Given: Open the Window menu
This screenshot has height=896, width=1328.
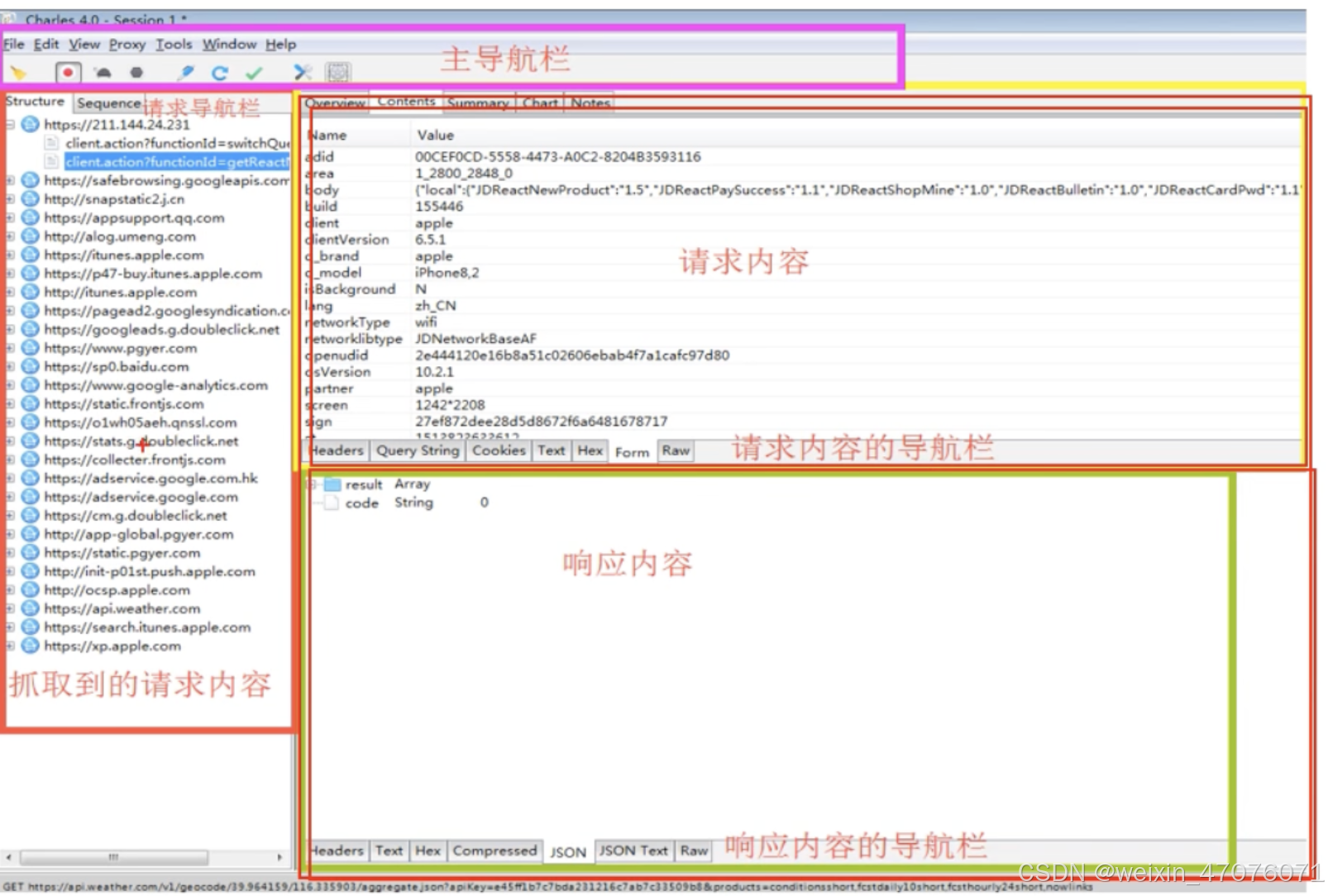Looking at the screenshot, I should coord(229,44).
